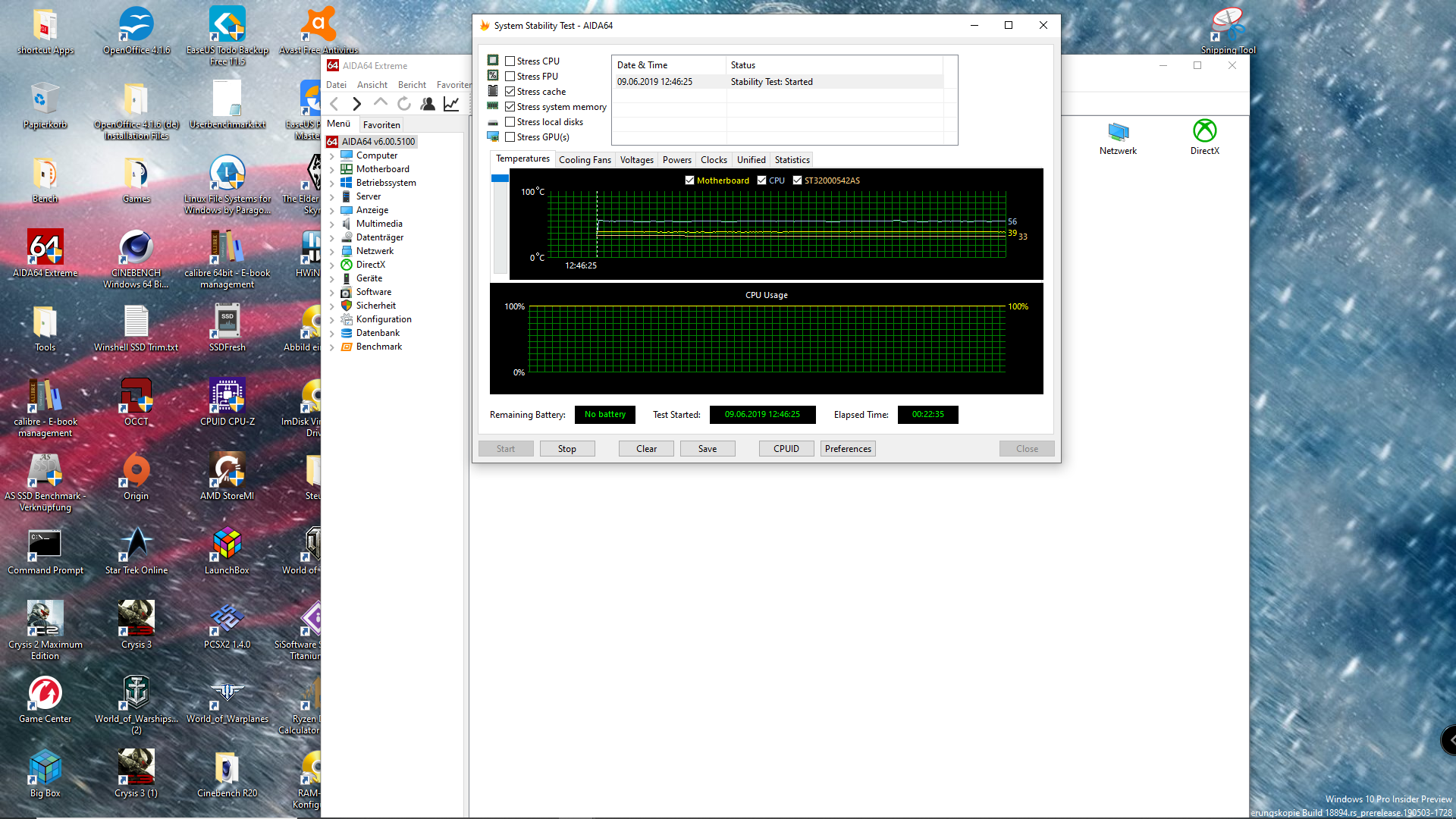1456x819 pixels.
Task: Open LaunchBox desktop shortcut
Action: pos(227,551)
